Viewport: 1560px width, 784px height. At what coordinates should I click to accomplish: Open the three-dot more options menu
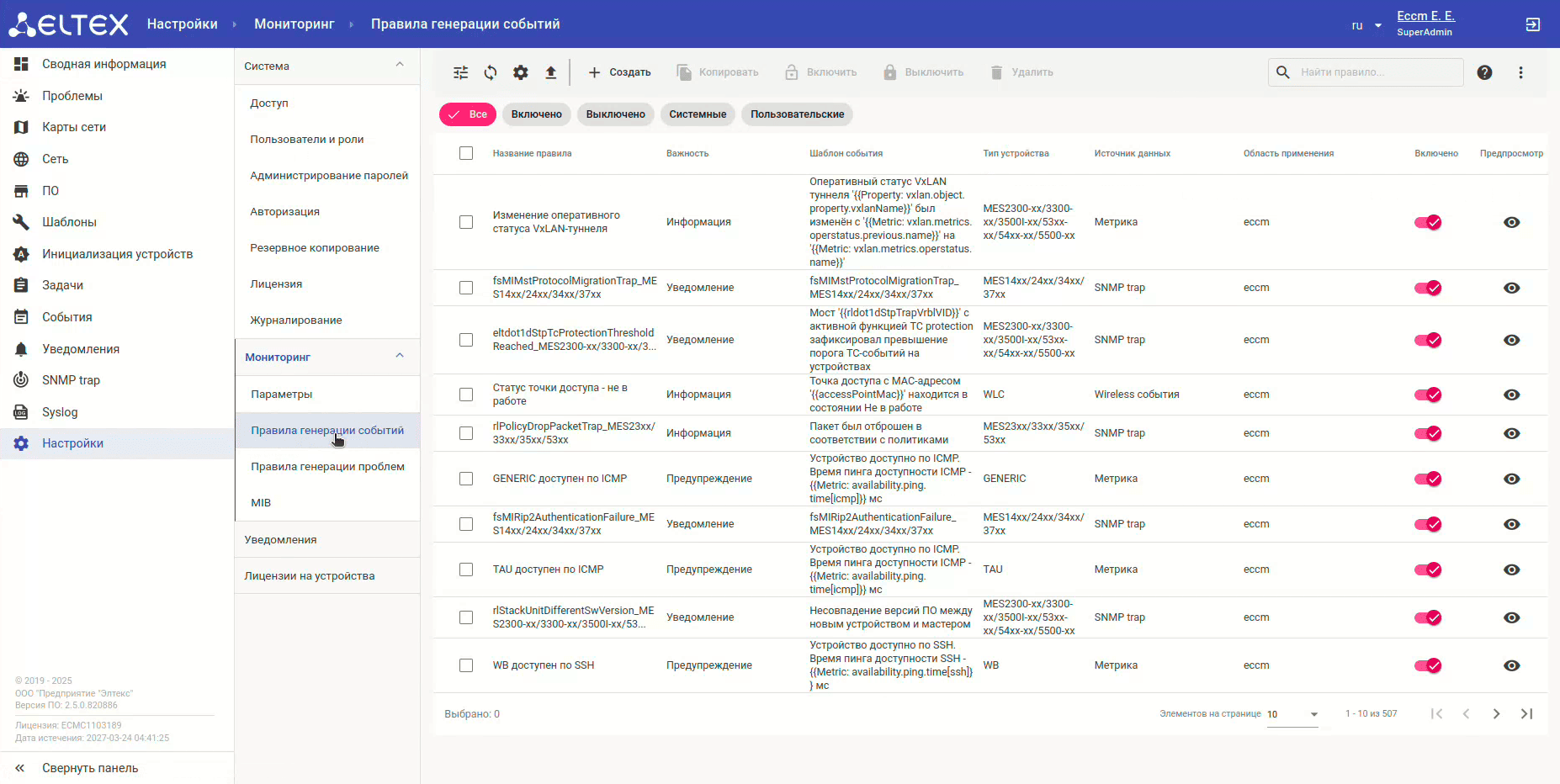click(x=1520, y=72)
